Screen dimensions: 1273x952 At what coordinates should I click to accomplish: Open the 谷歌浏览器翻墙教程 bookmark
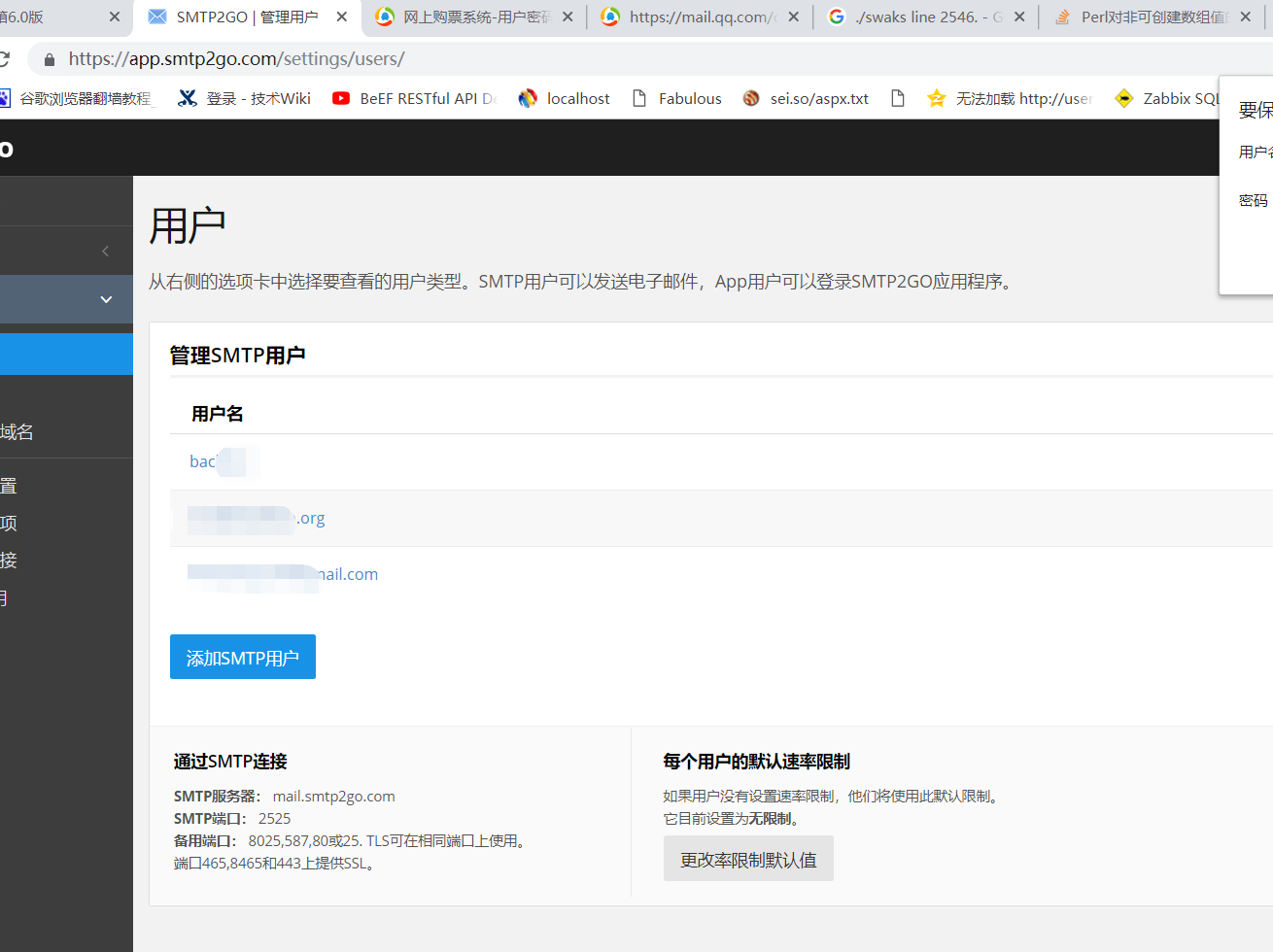[x=78, y=98]
